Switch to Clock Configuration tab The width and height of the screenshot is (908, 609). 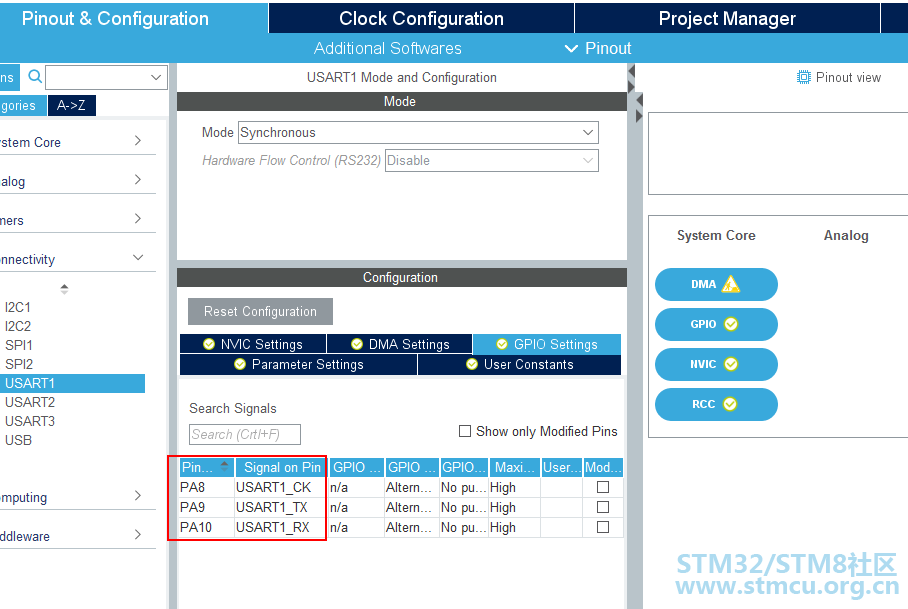click(421, 19)
